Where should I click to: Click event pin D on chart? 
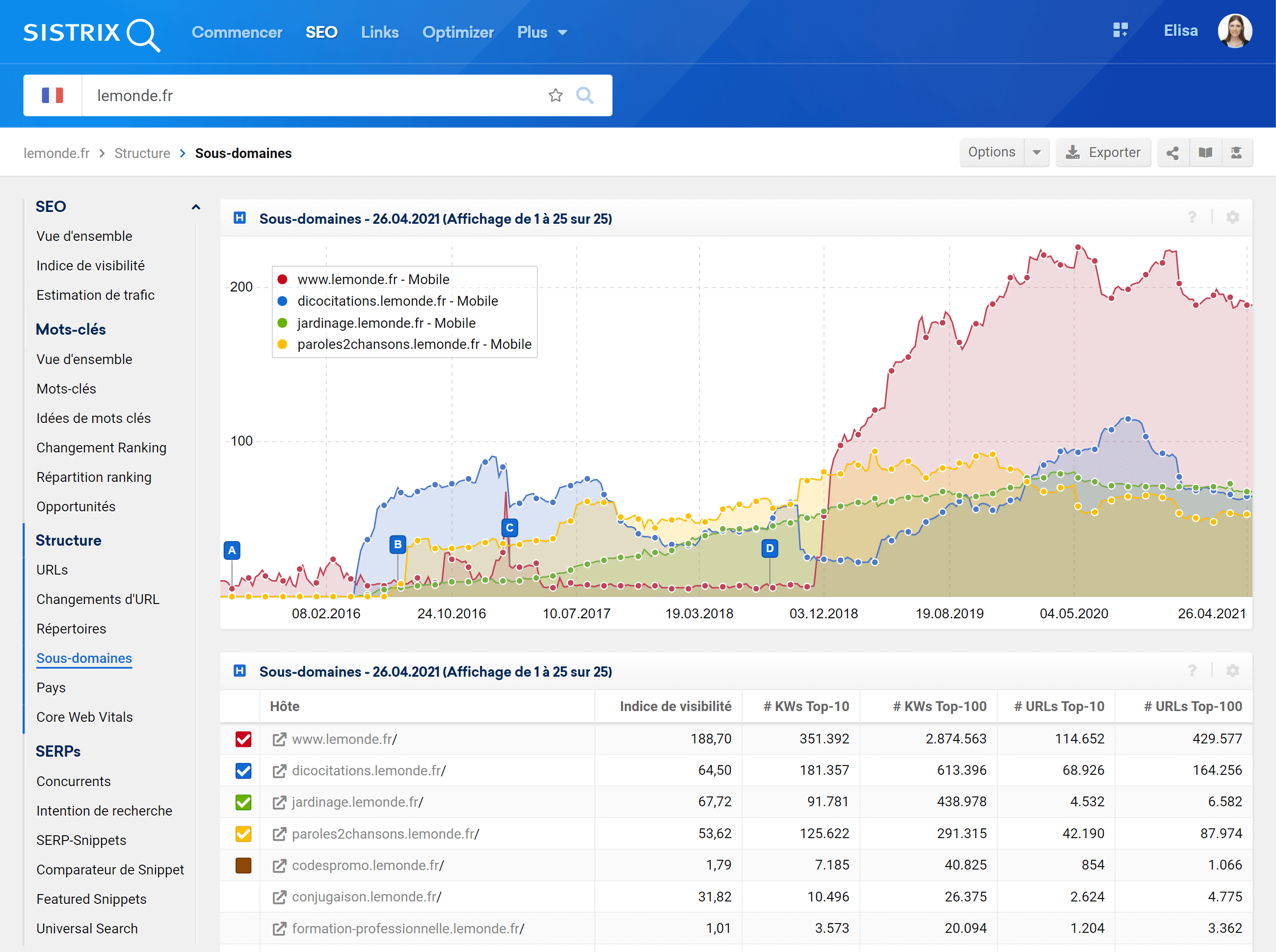click(x=770, y=548)
